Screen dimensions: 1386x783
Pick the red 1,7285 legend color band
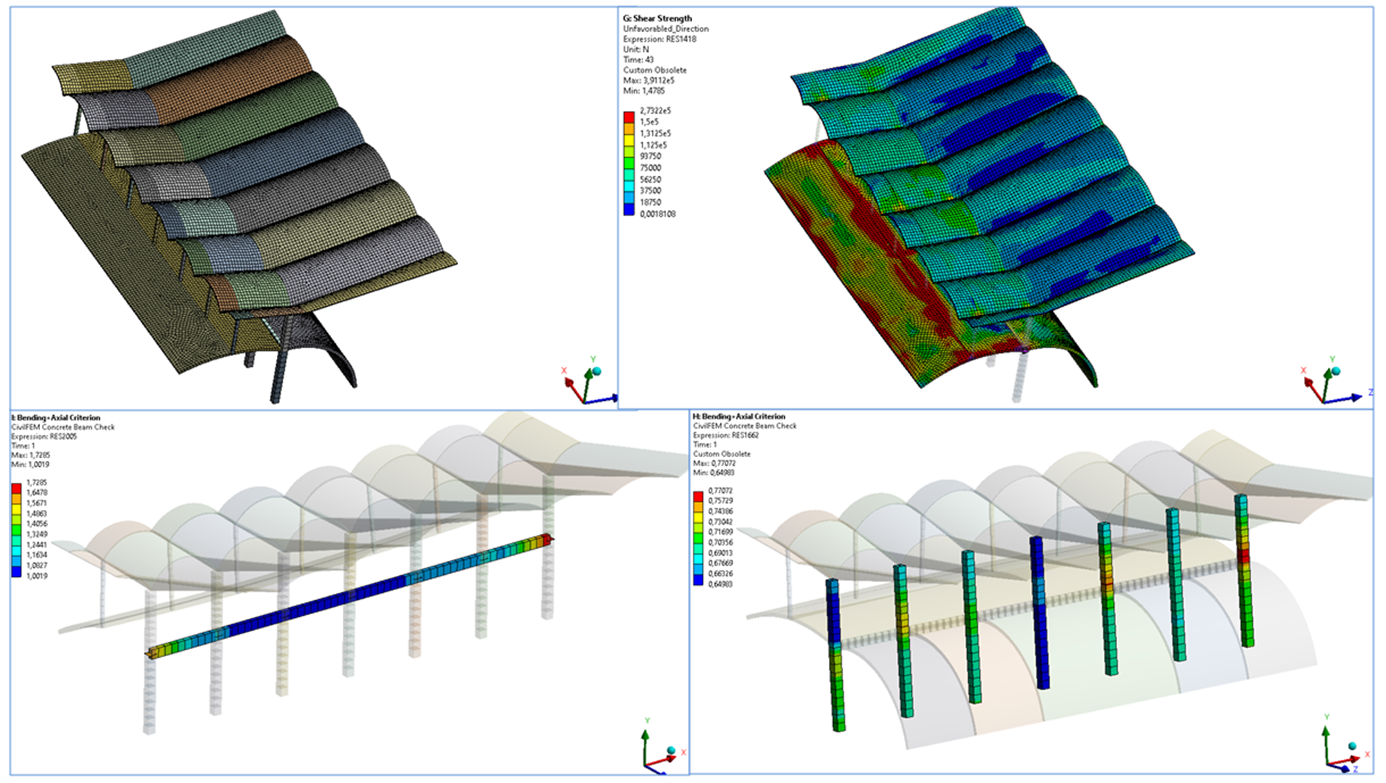16,488
